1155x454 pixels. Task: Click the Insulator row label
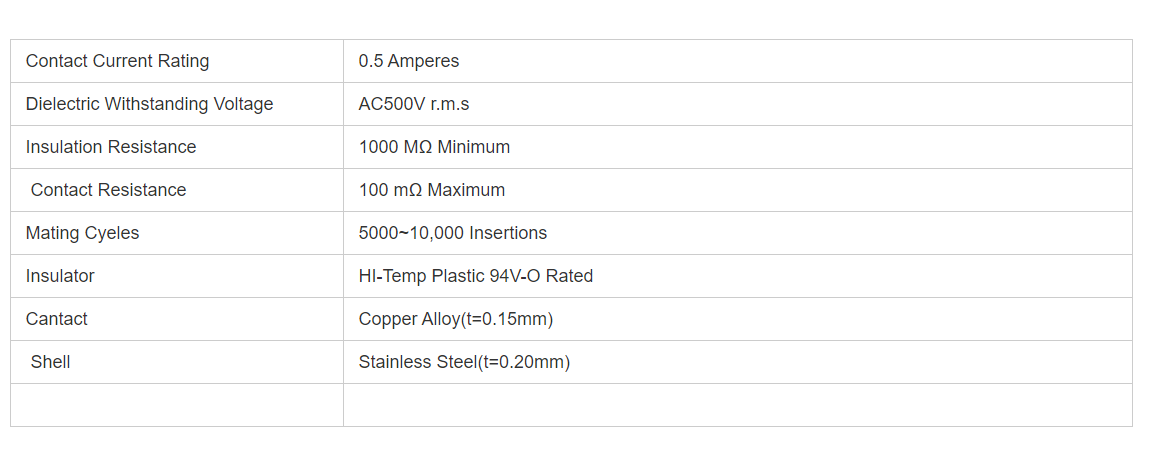coord(60,276)
